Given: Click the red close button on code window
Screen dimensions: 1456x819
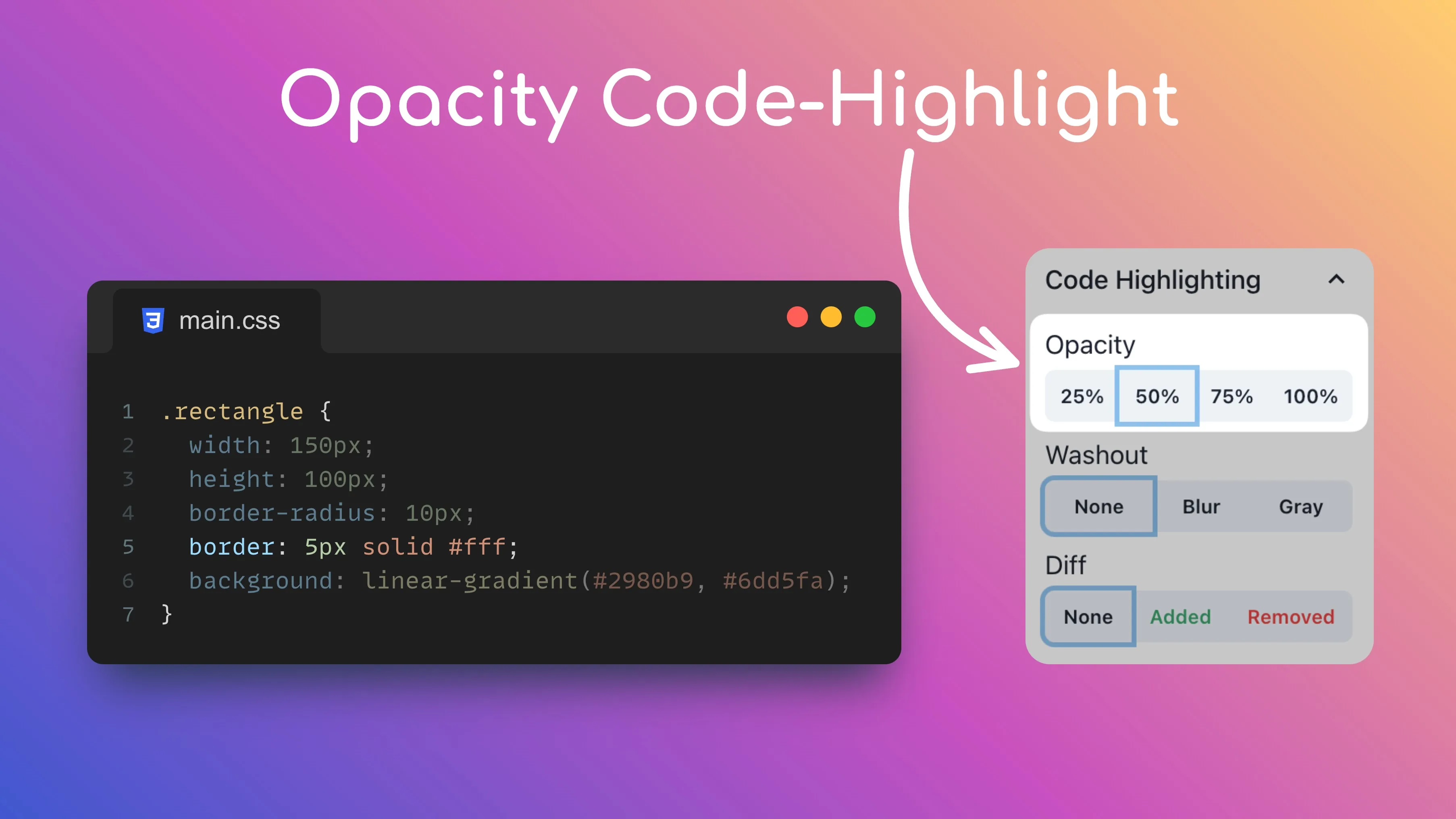Looking at the screenshot, I should click(x=797, y=317).
